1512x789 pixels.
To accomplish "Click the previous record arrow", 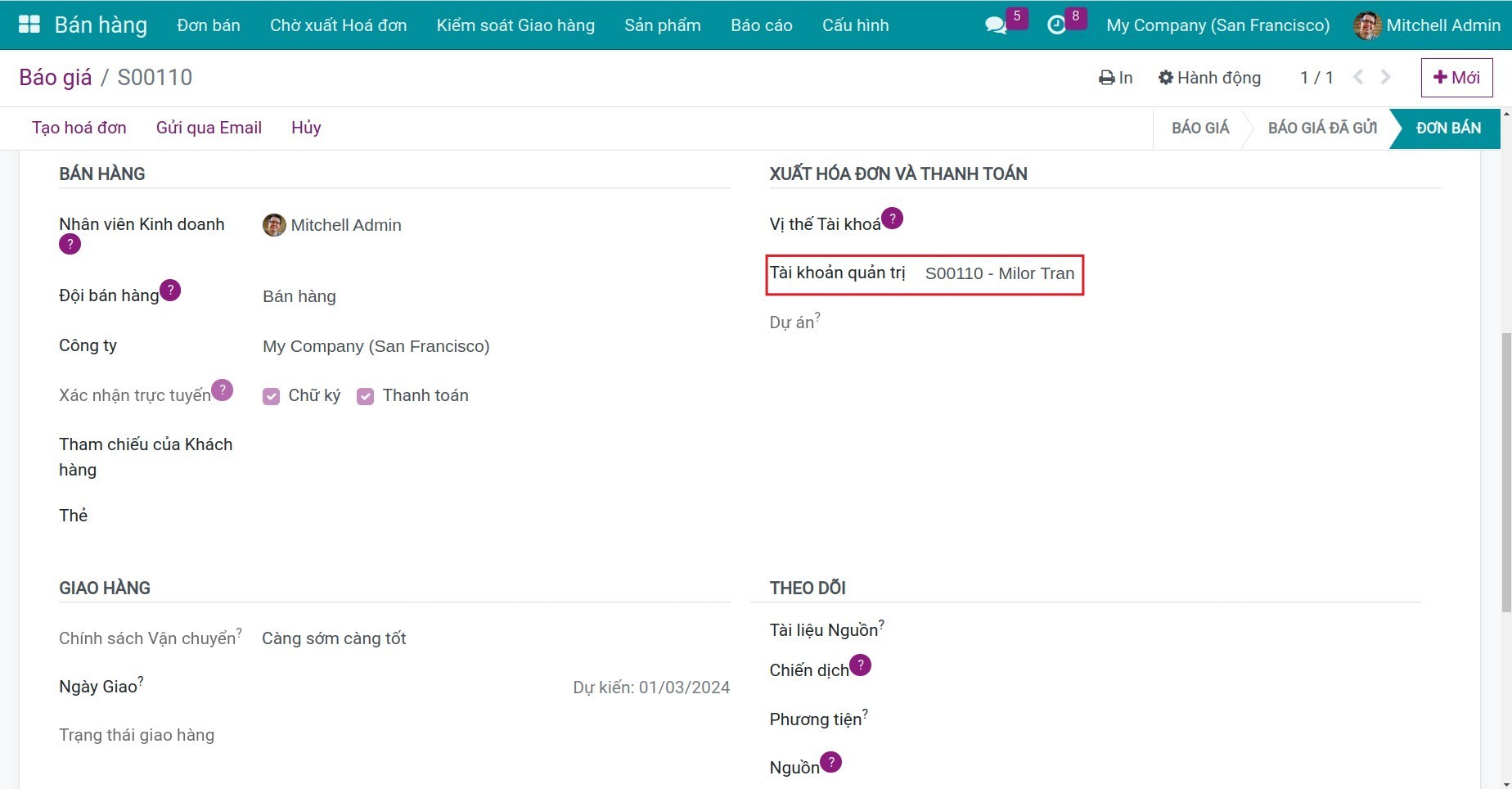I will pos(1358,77).
